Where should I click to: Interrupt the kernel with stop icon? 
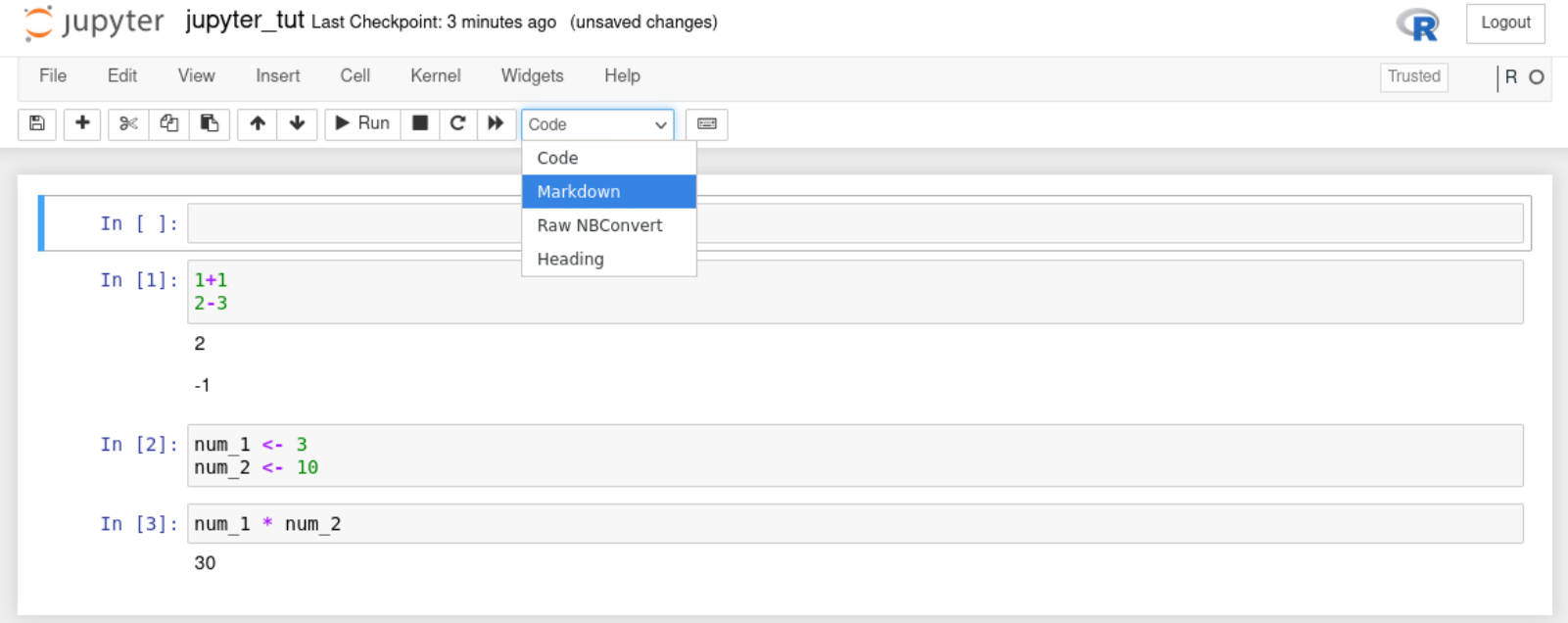[420, 123]
